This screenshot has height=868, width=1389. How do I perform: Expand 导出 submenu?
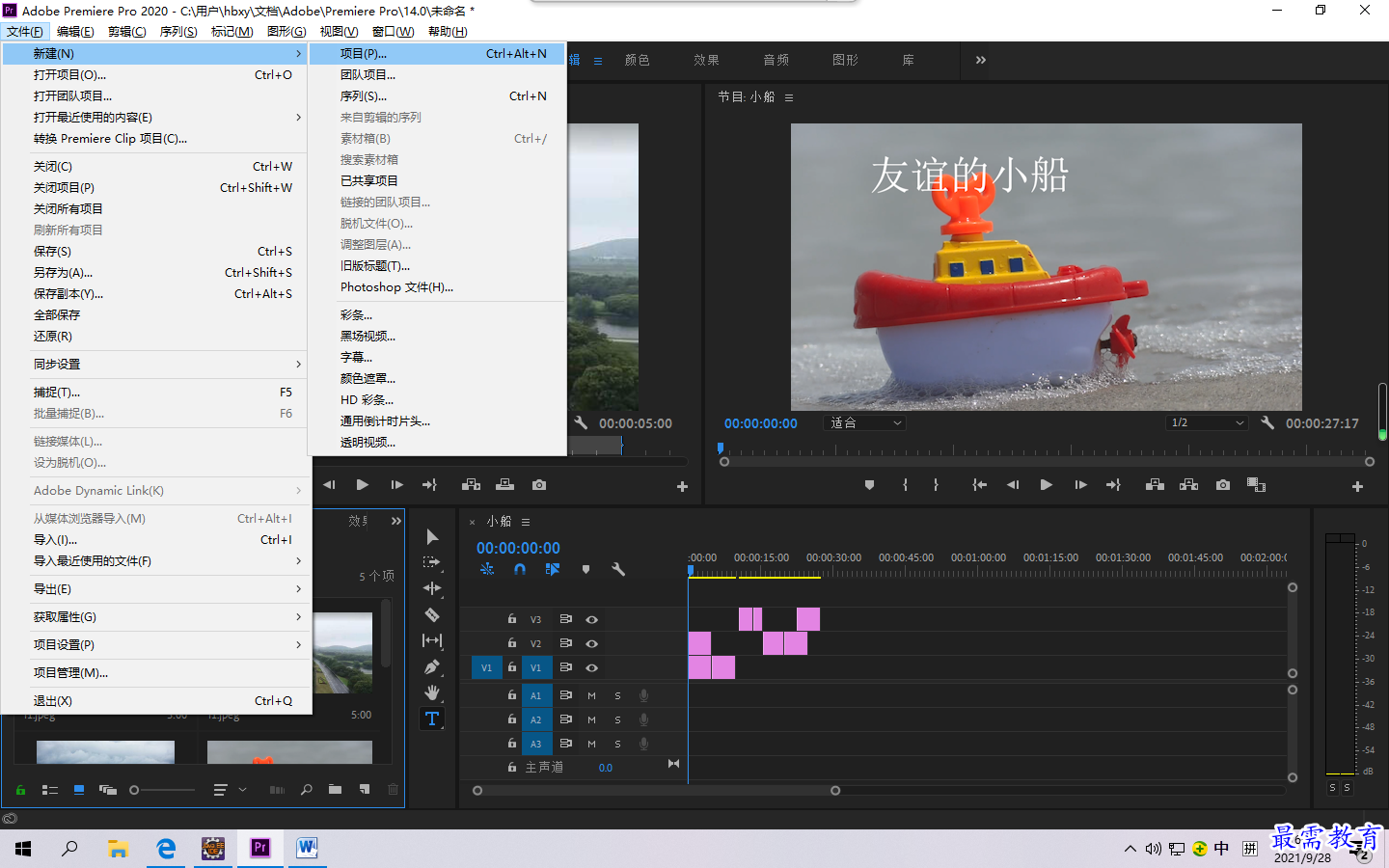tap(154, 589)
